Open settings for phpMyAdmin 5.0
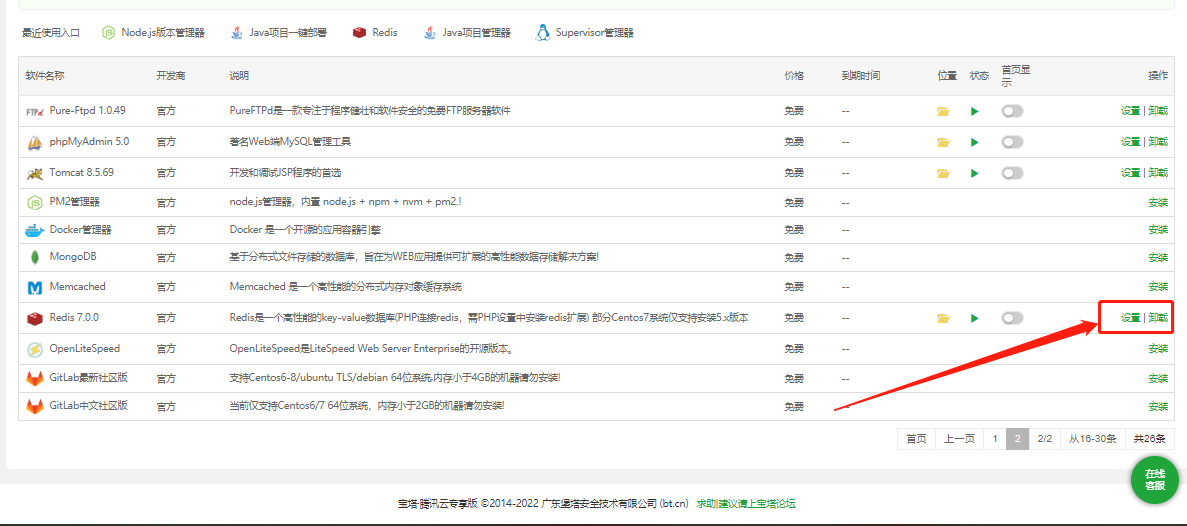Screen dimensions: 1187x526 (1130, 142)
